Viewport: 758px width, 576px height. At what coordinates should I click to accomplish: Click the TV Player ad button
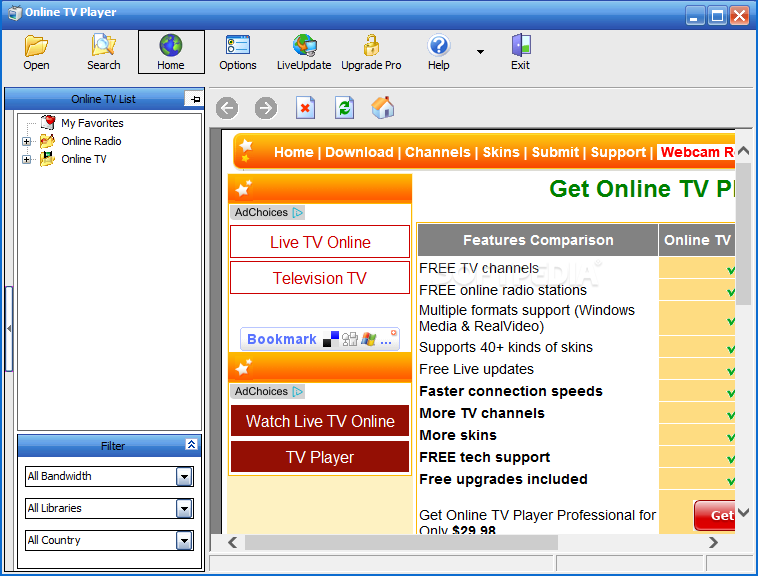(320, 457)
